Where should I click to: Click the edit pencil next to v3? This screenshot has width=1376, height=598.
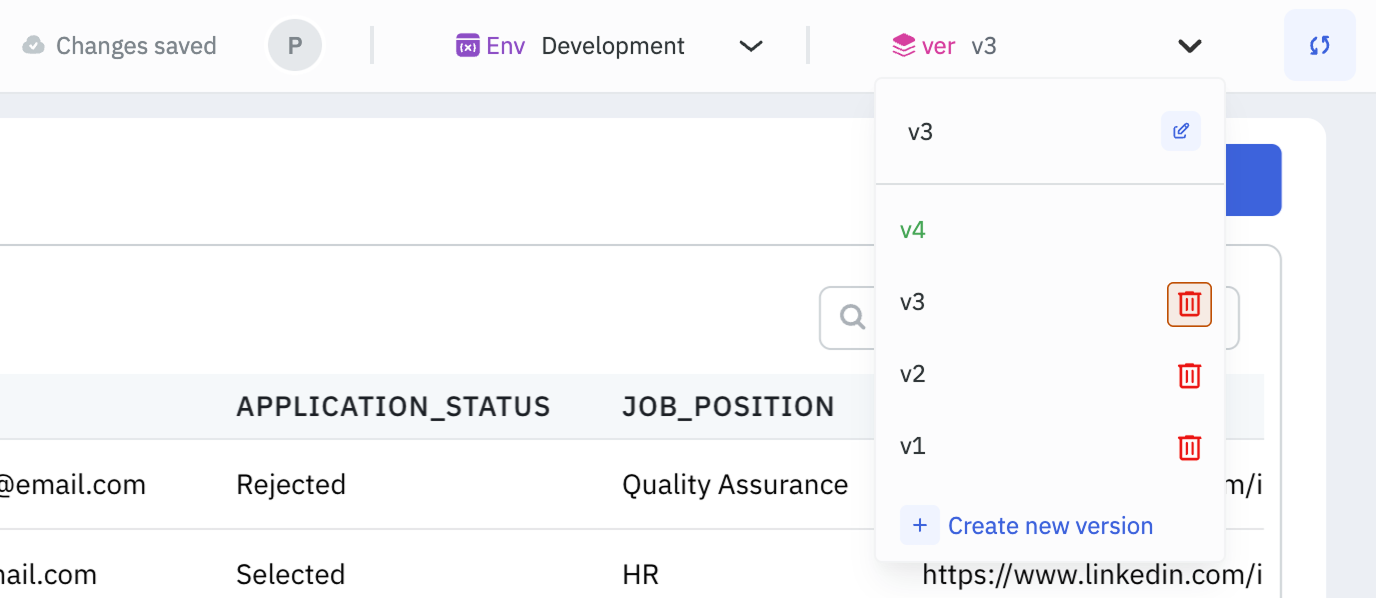[1180, 131]
